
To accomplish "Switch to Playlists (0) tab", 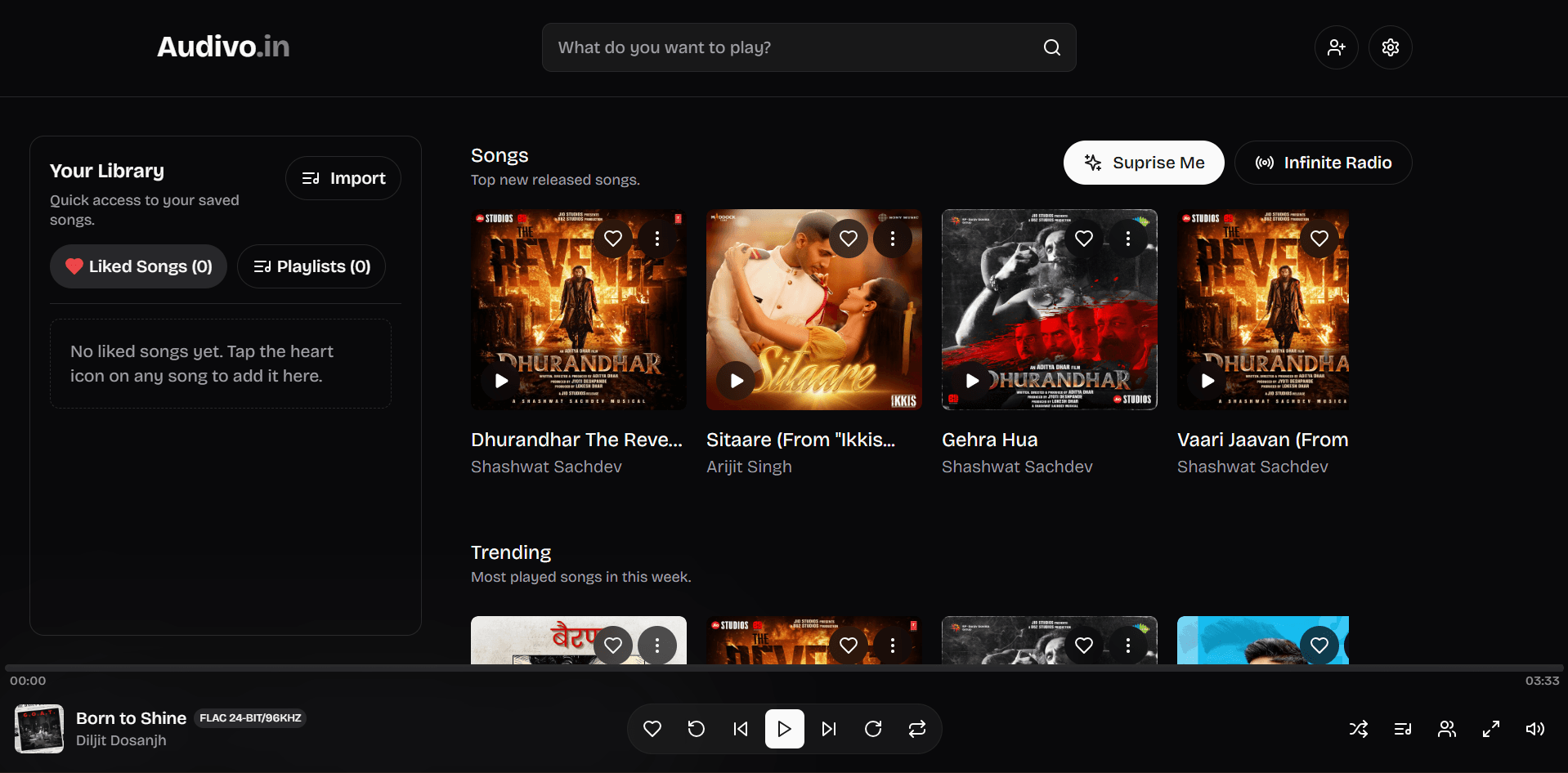I will (311, 266).
